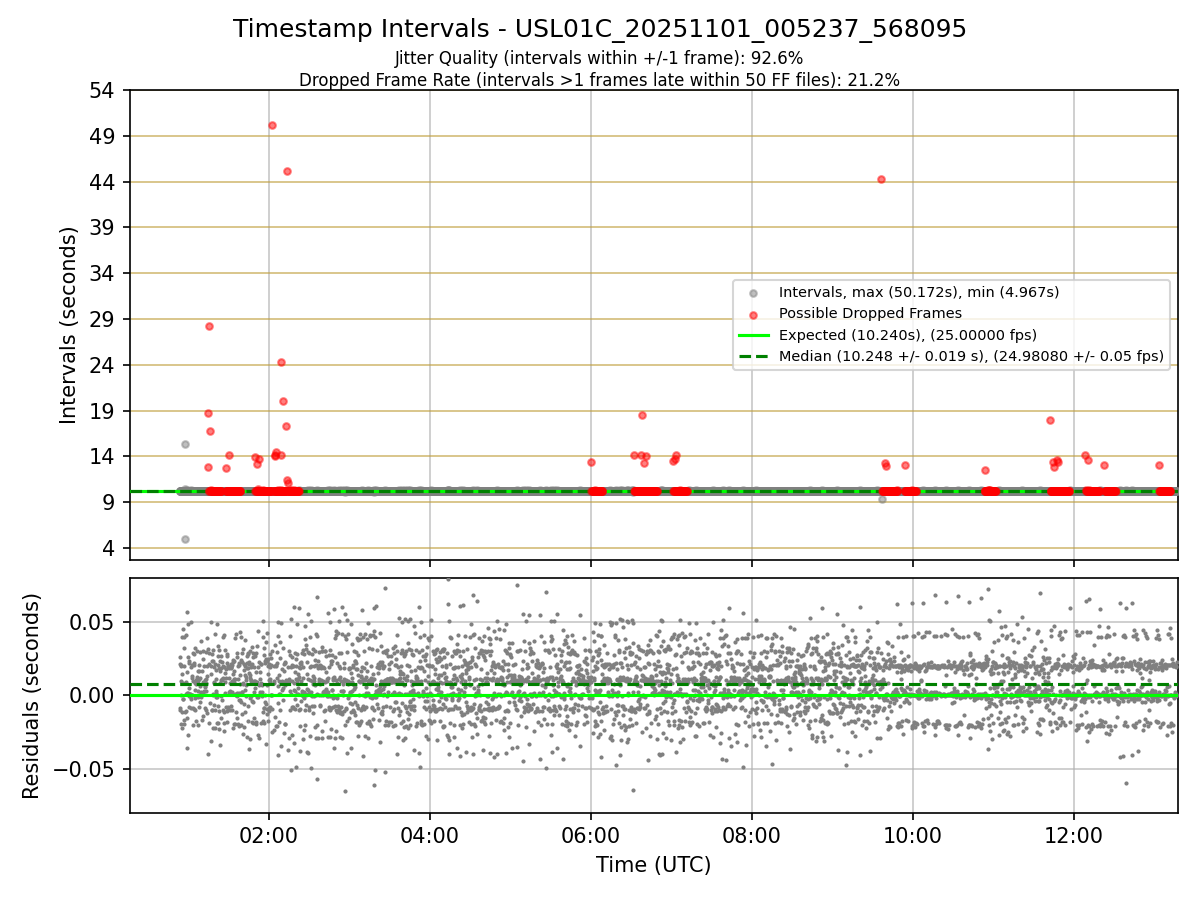1200x900 pixels.
Task: Select the Jitter Quality 92.6% subtitle
Action: pyautogui.click(x=599, y=58)
